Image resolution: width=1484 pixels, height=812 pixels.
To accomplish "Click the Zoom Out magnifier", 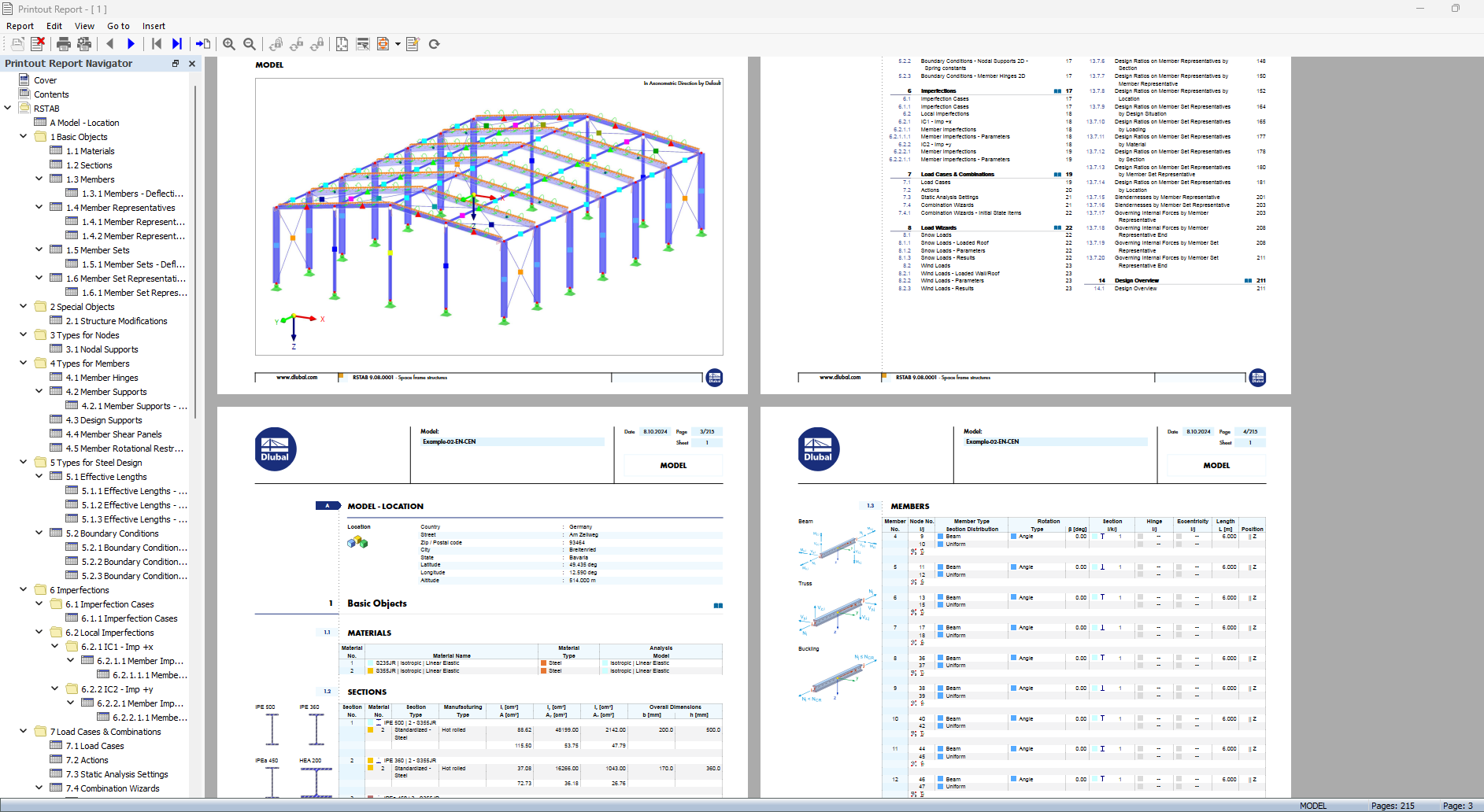I will click(250, 44).
